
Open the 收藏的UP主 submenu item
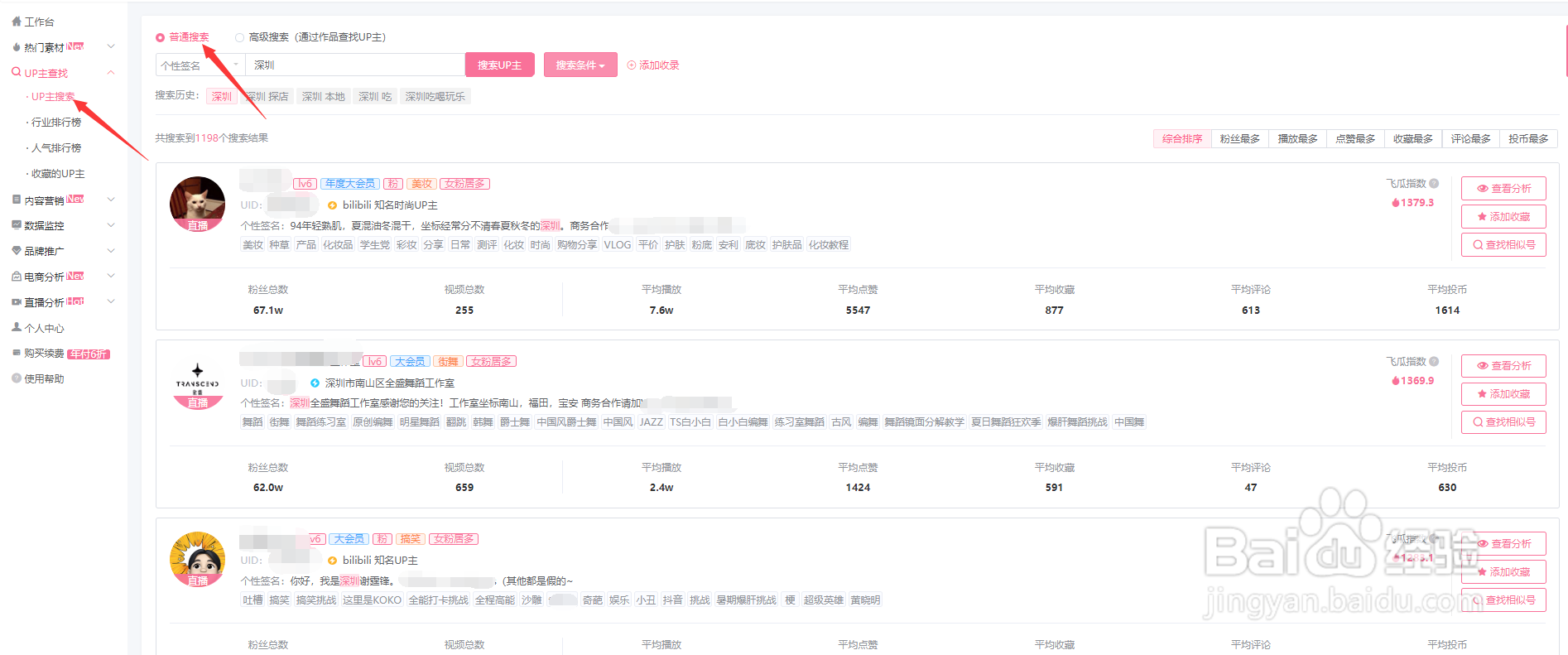tap(58, 174)
